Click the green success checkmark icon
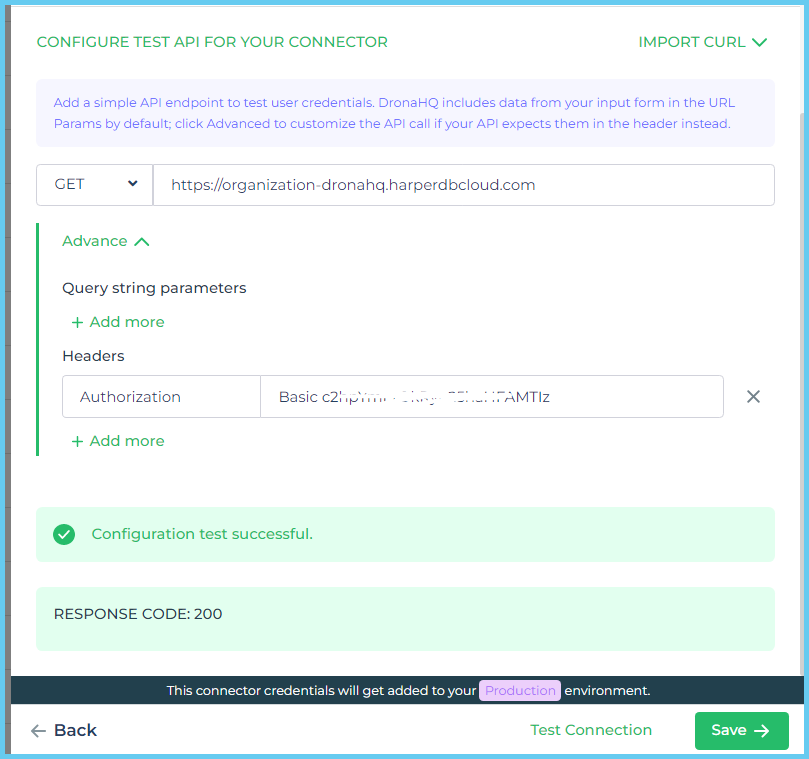The image size is (809, 759). (x=64, y=534)
